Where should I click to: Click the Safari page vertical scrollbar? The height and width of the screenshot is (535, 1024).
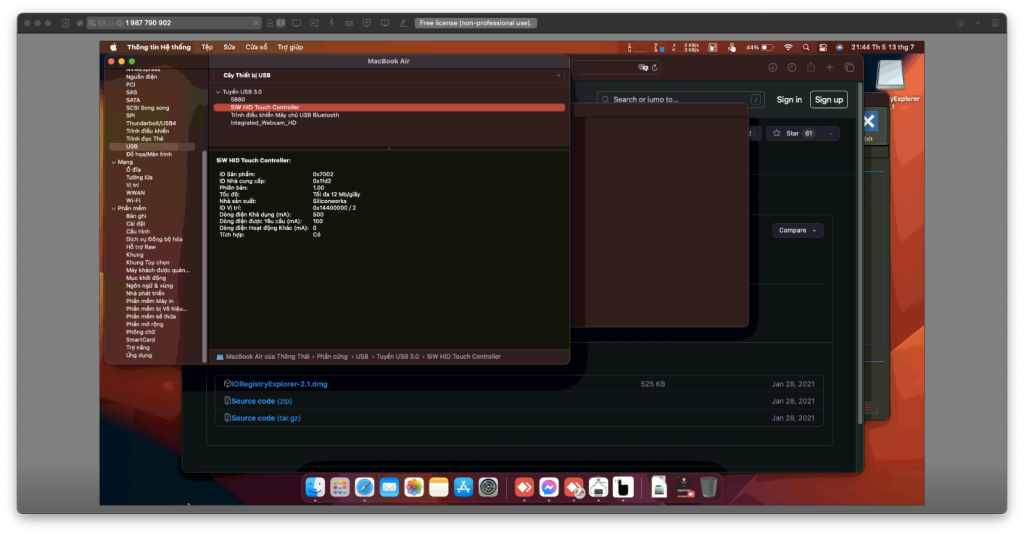pyautogui.click(x=859, y=255)
